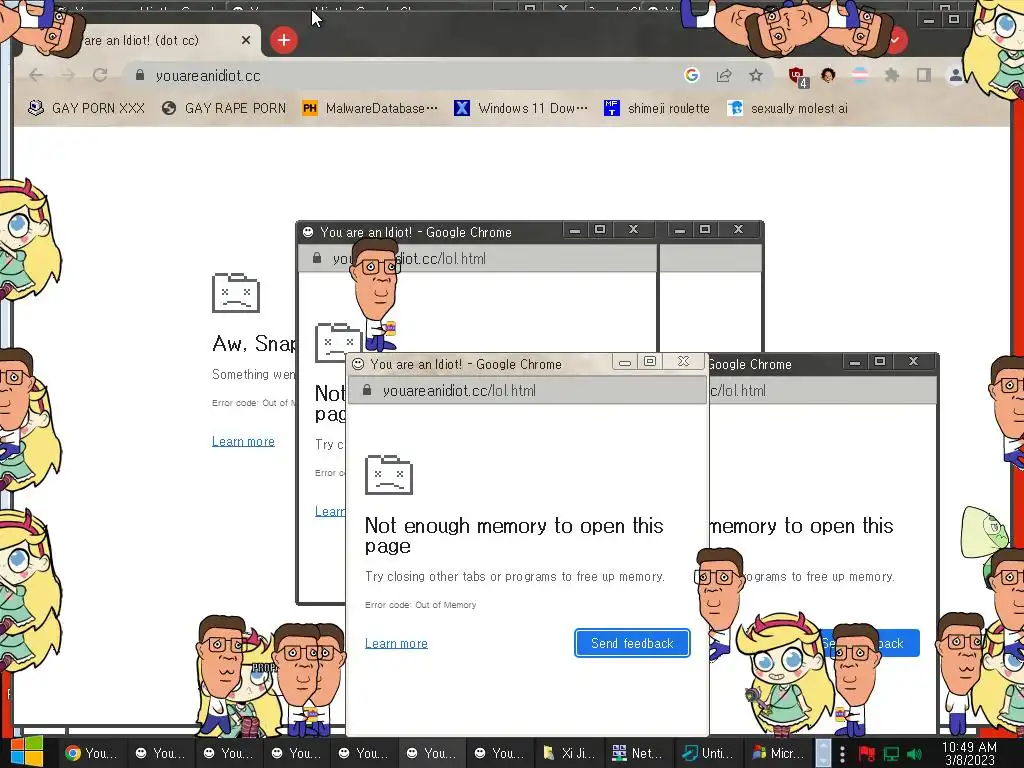
Task: Select right popup 'Google Chrome' title bar
Action: (775, 364)
